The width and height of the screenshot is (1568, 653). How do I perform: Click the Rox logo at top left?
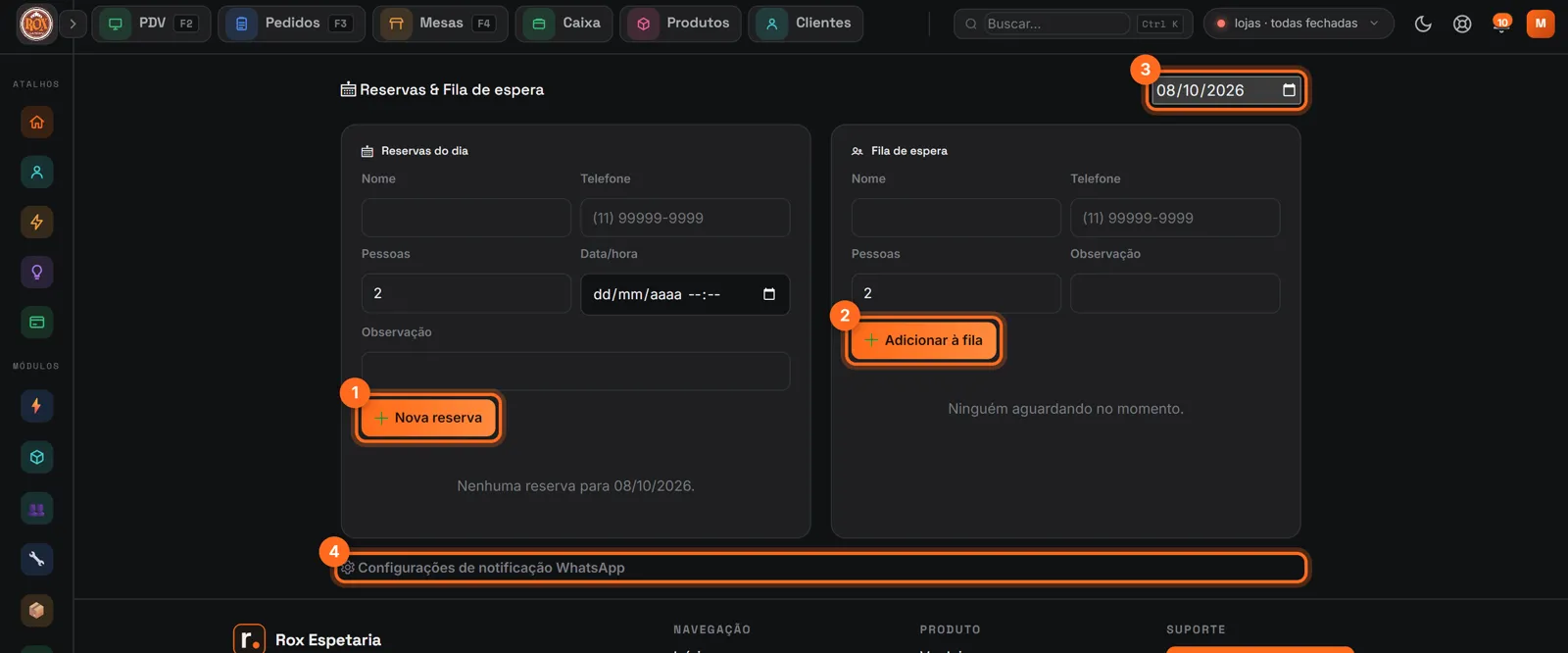[36, 24]
